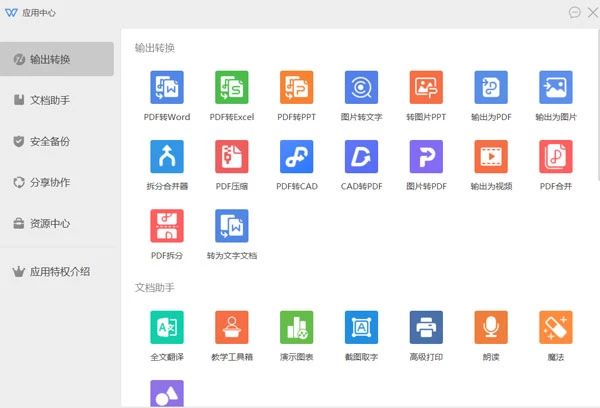The image size is (600, 408).
Task: Select the 分享协作 sidebar category
Action: pyautogui.click(x=57, y=182)
